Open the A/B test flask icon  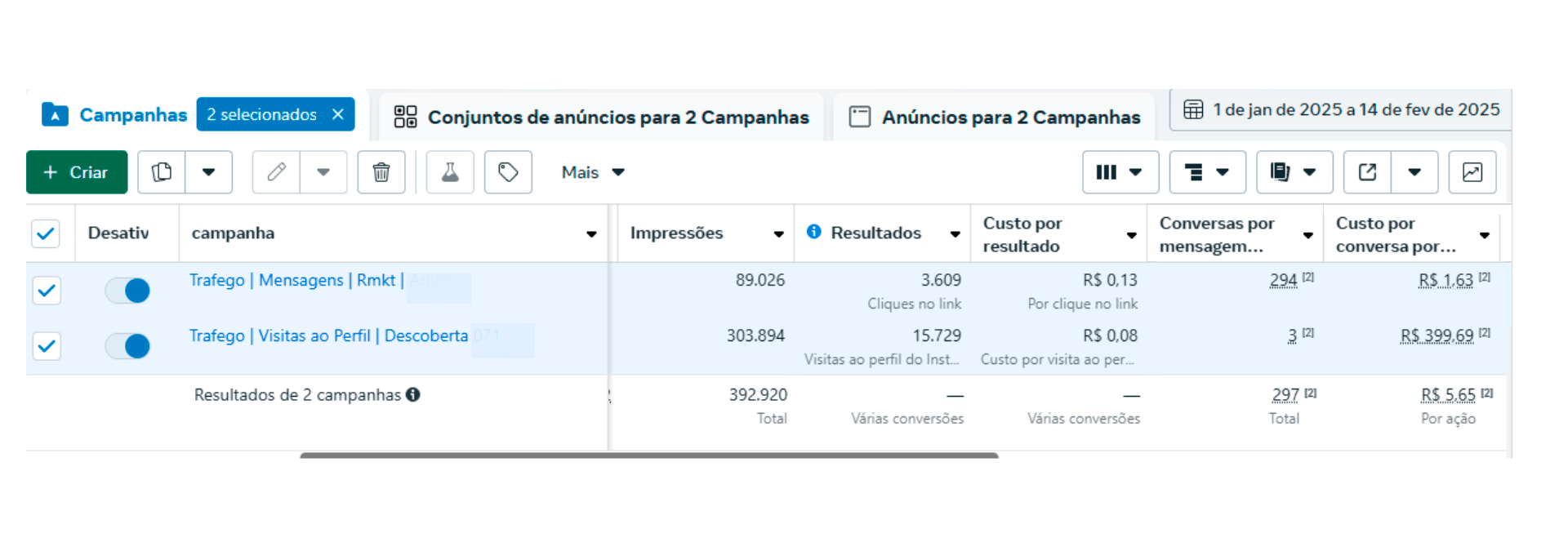pos(450,172)
